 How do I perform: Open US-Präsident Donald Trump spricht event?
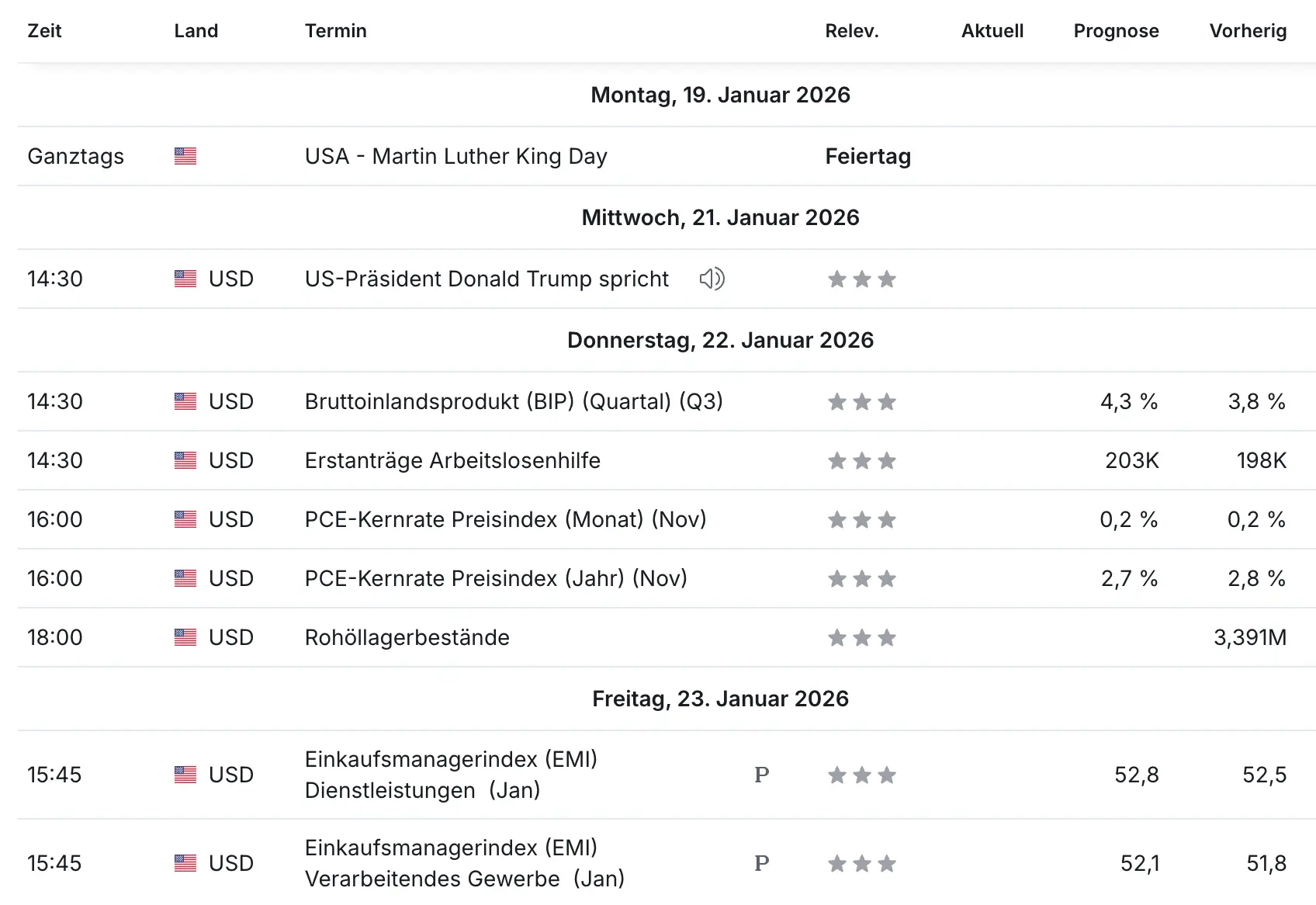tap(487, 279)
